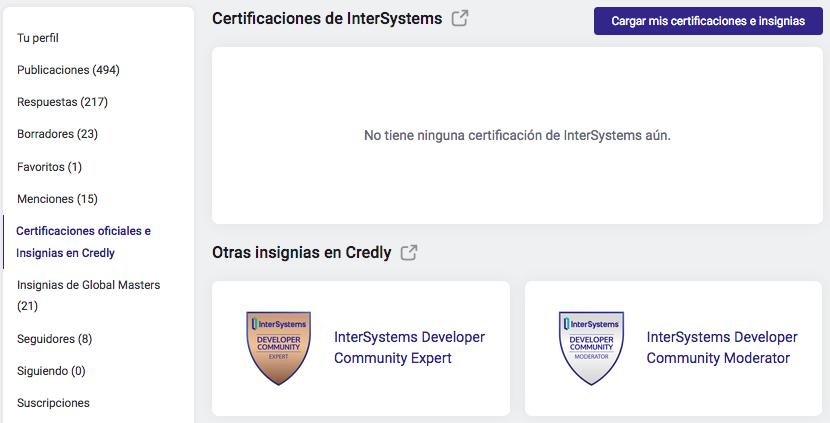Image resolution: width=830 pixels, height=423 pixels.
Task: Click the Developer Community Moderator badge image
Action: tap(591, 348)
